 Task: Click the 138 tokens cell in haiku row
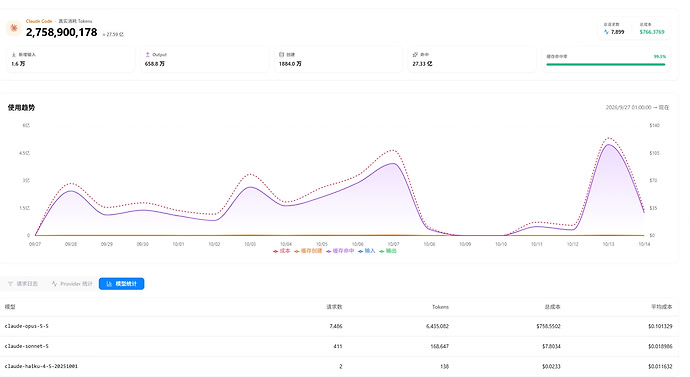444,366
